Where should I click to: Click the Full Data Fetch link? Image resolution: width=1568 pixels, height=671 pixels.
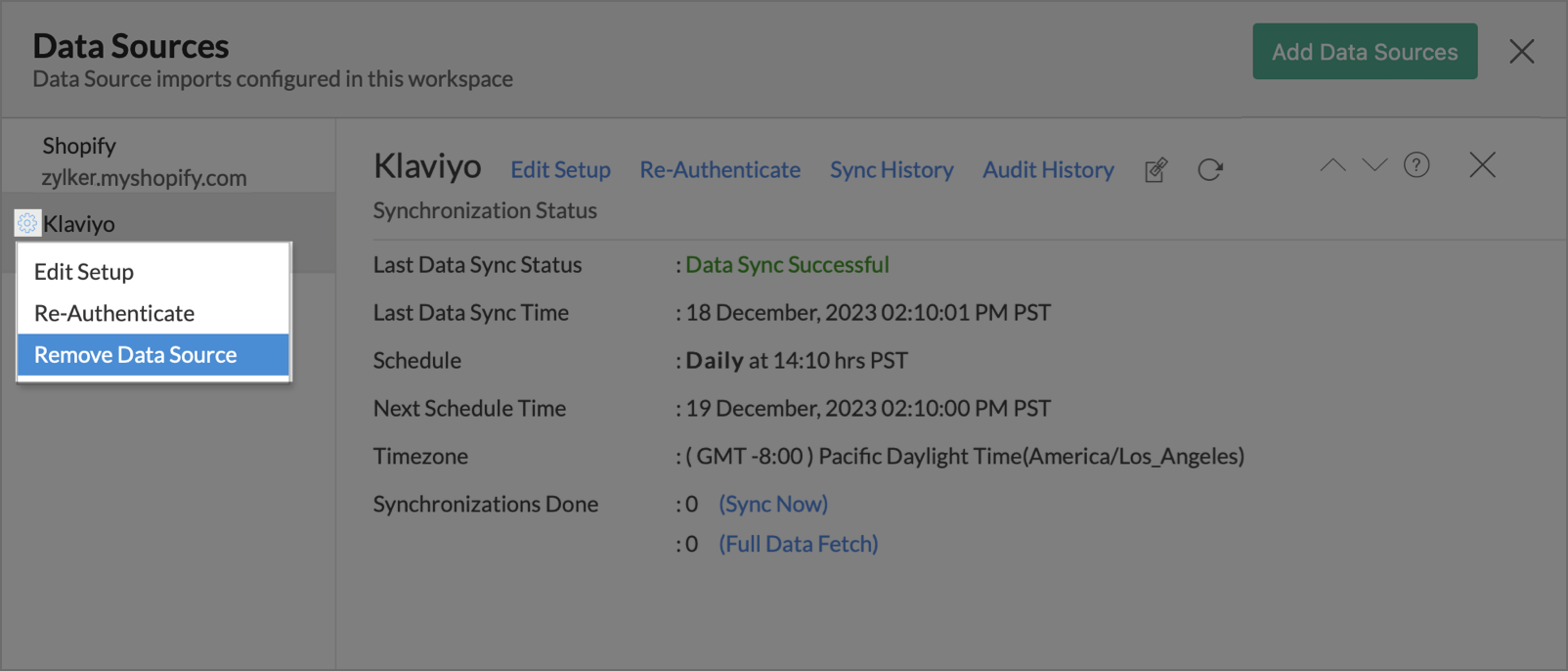798,544
